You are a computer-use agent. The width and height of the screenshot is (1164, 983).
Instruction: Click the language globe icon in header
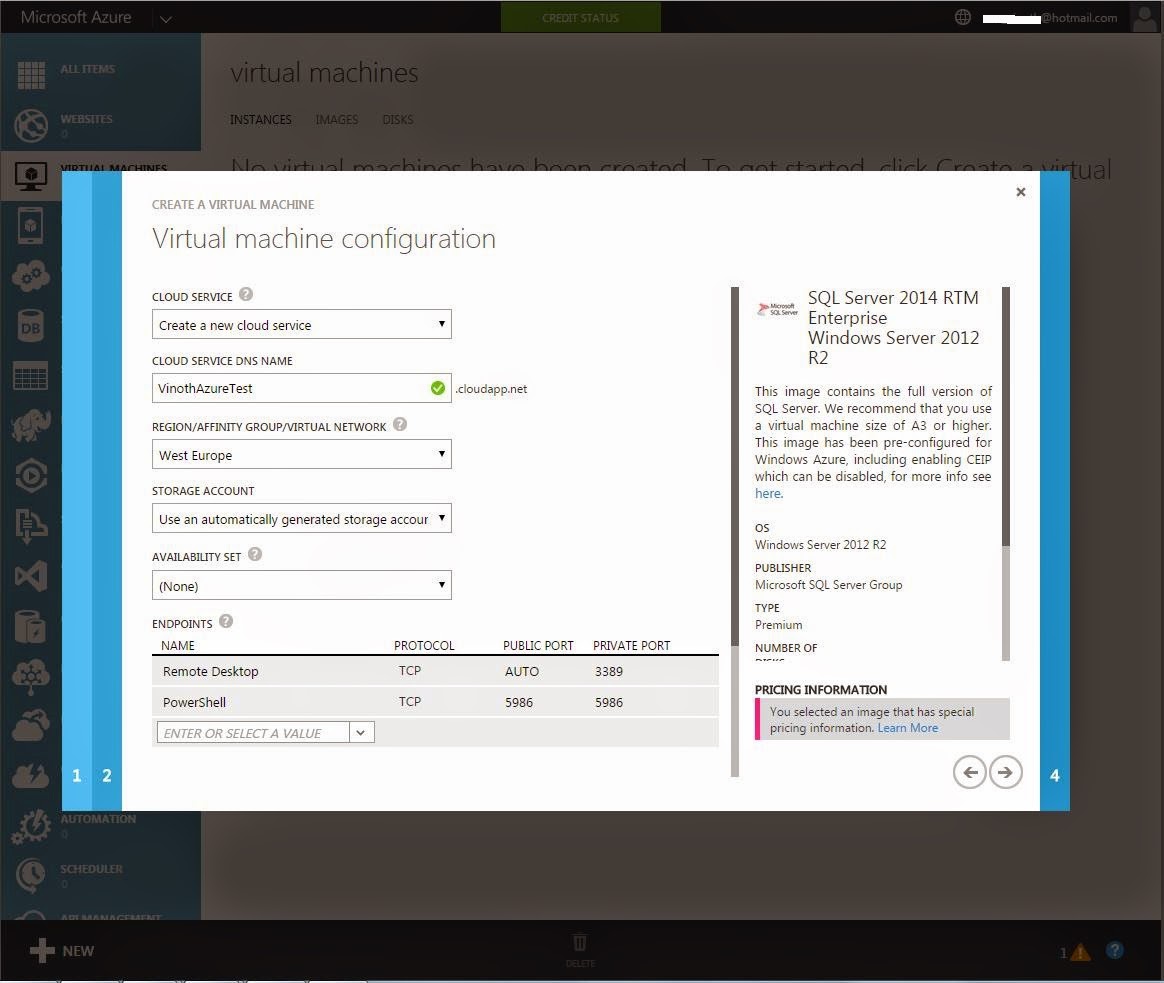962,17
